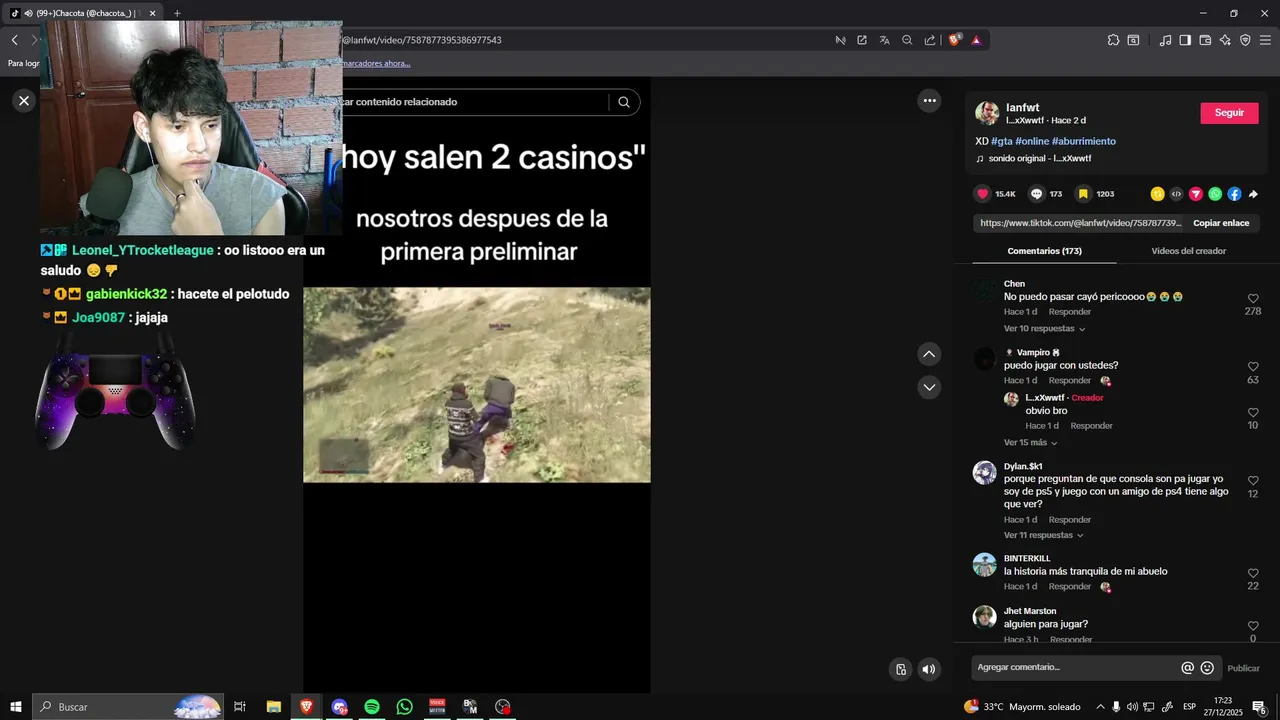Open lanfwt's profile avatar
This screenshot has height=720, width=1280.
(987, 113)
